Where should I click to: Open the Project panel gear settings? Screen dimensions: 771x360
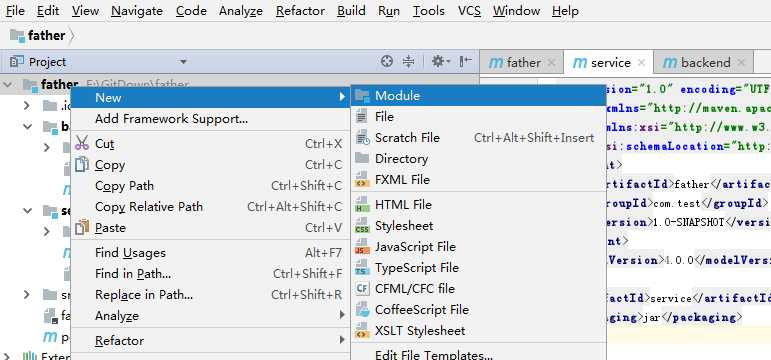click(x=441, y=61)
